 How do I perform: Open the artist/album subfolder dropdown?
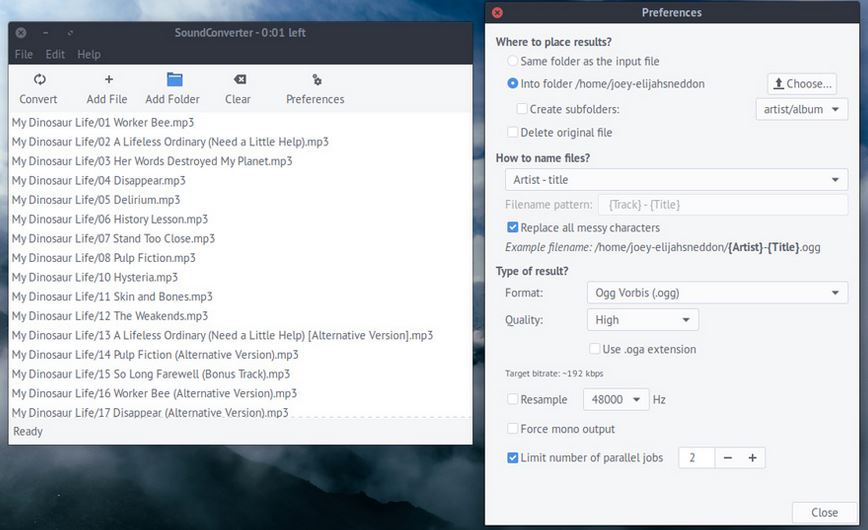point(801,109)
